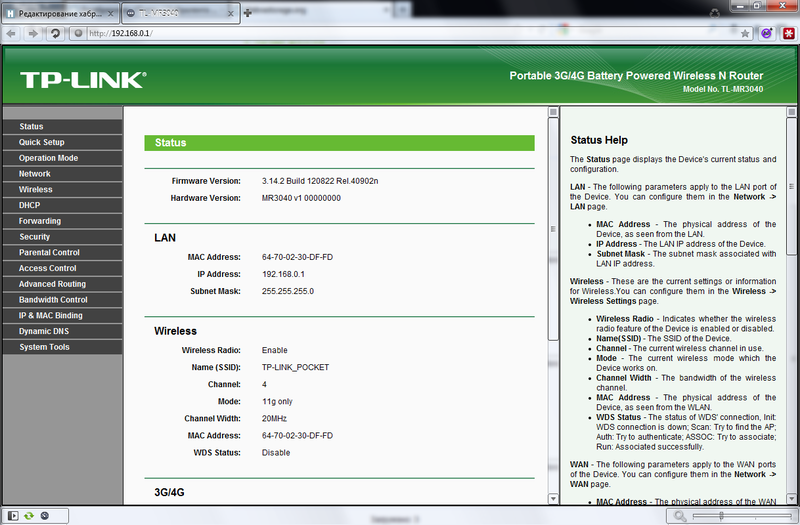
Task: Open the Wireless menu in sidebar
Action: pyautogui.click(x=62, y=190)
